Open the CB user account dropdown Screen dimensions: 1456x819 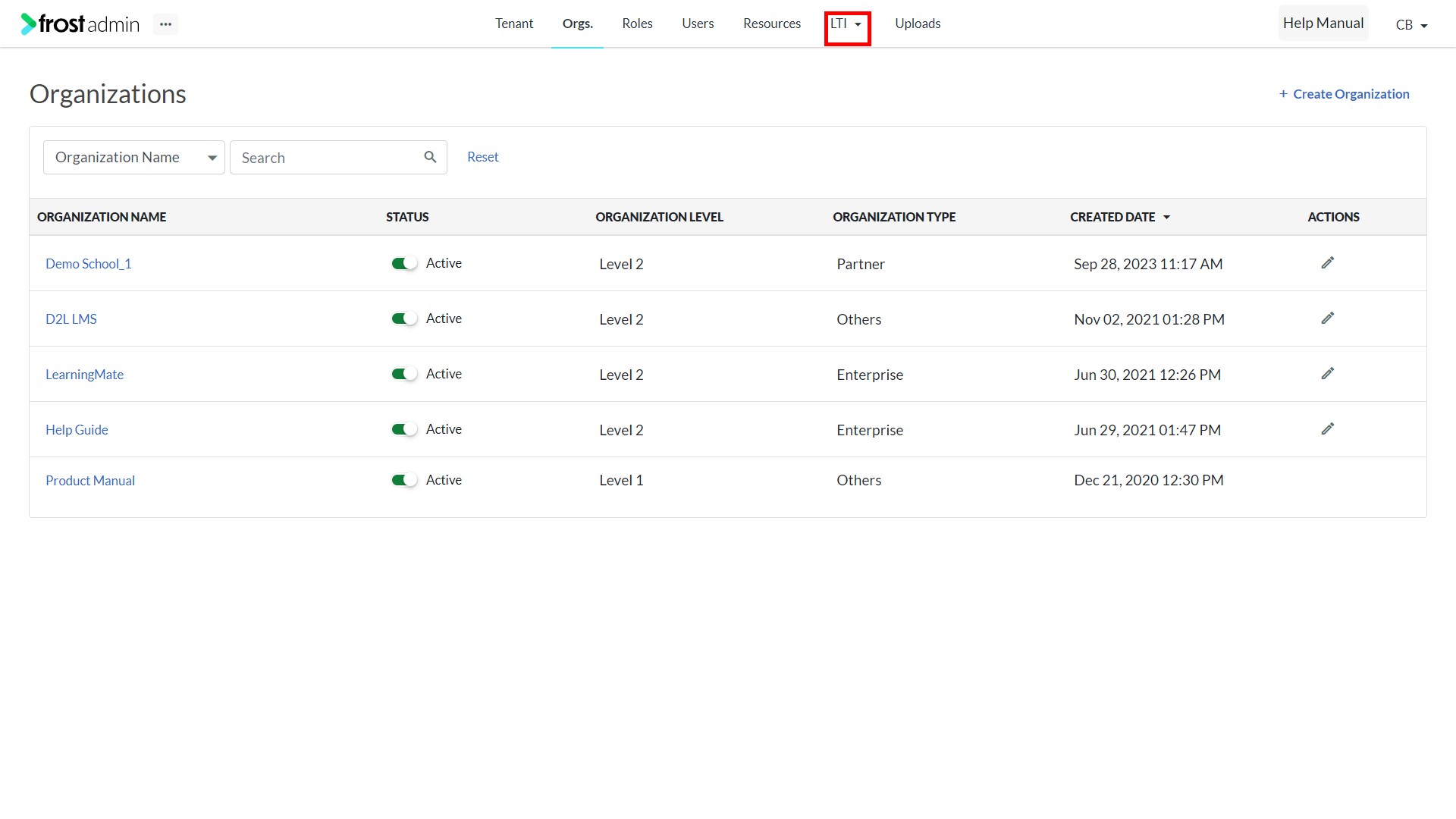[x=1411, y=25]
